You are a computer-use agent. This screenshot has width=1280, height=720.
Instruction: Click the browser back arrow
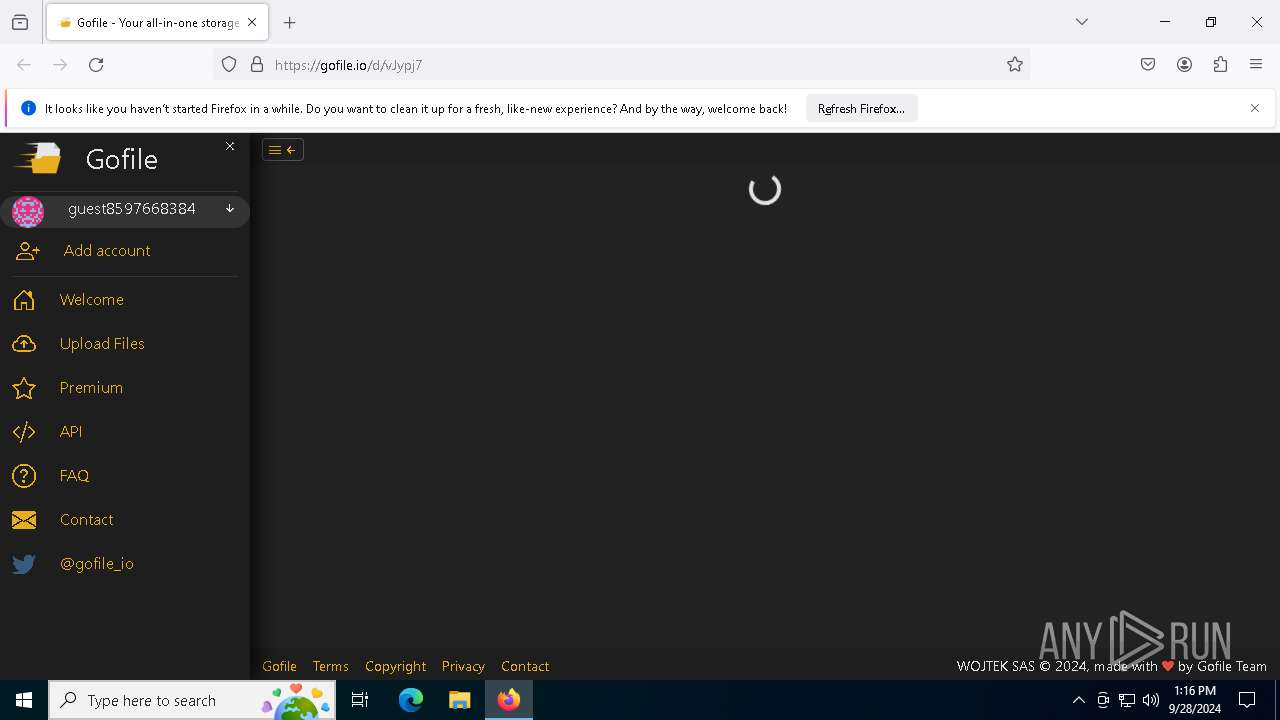[x=24, y=65]
